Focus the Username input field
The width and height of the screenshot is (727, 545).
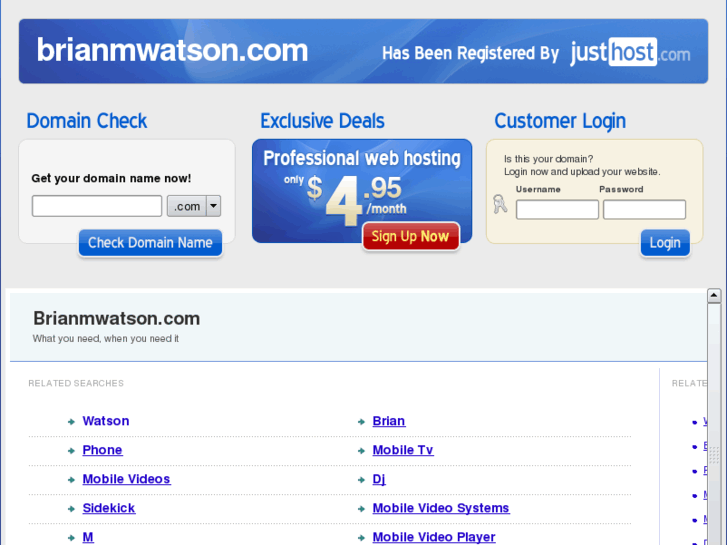[x=557, y=210]
